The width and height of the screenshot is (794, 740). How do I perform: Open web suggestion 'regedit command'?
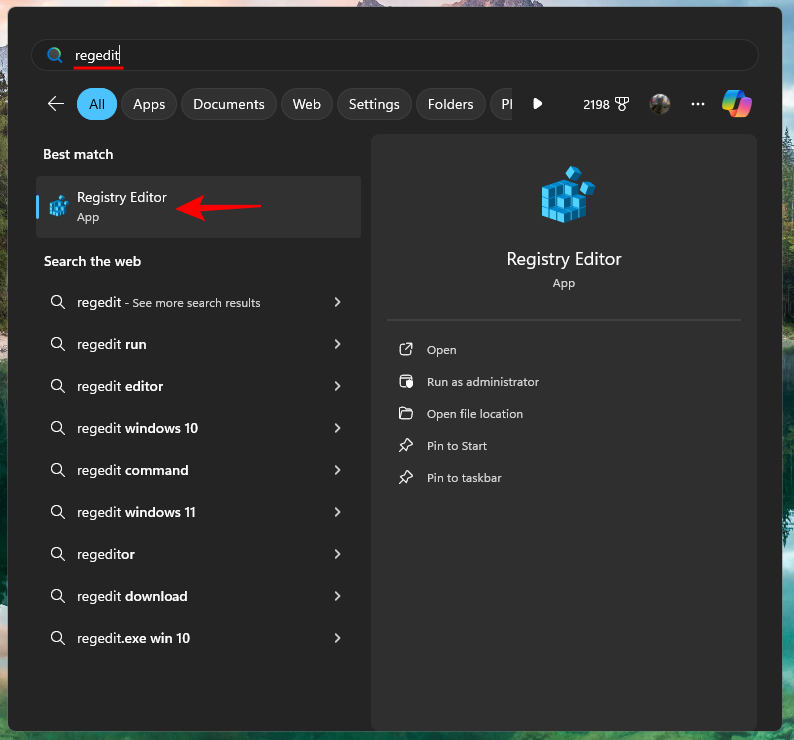coord(198,471)
